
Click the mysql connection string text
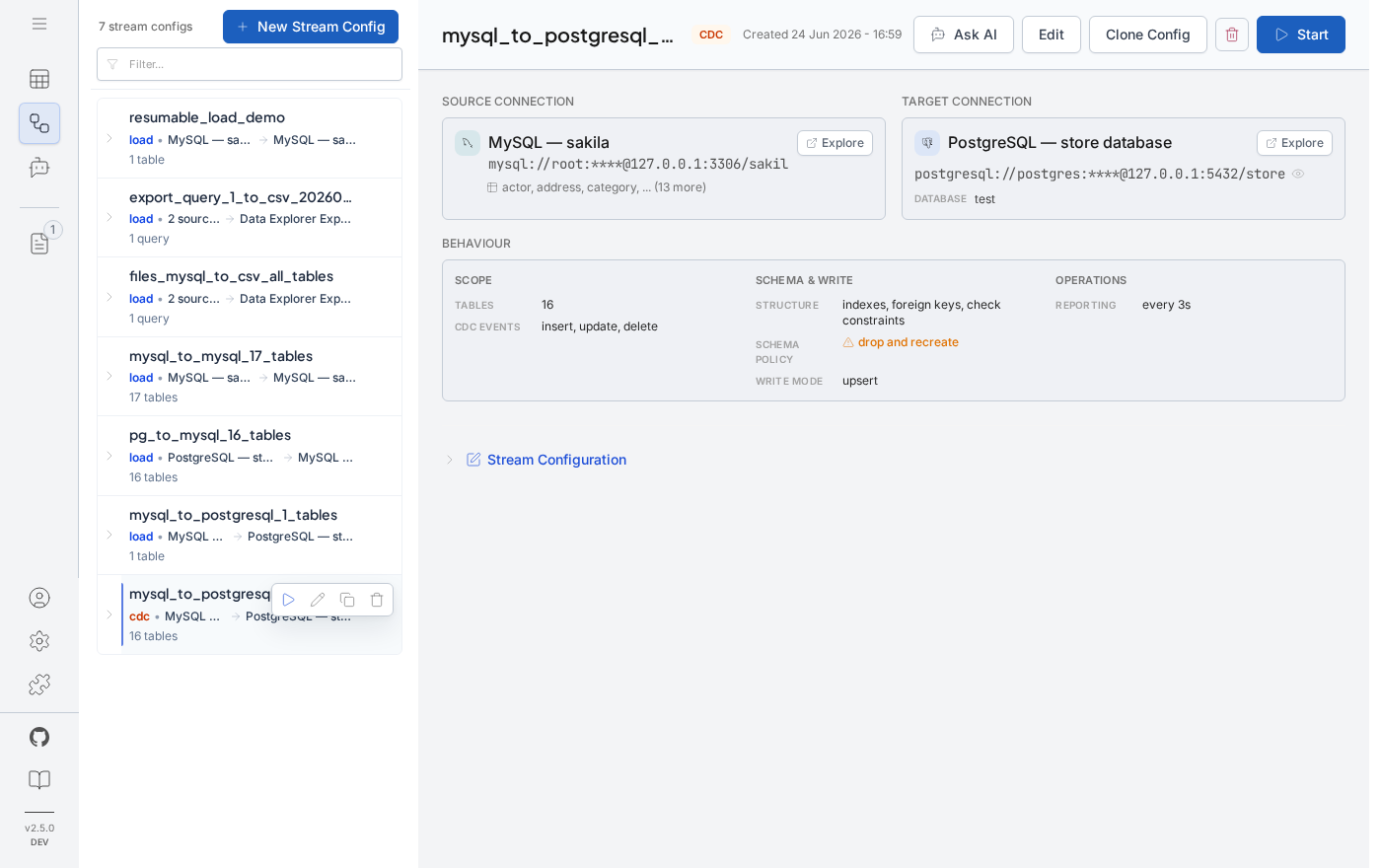click(638, 164)
